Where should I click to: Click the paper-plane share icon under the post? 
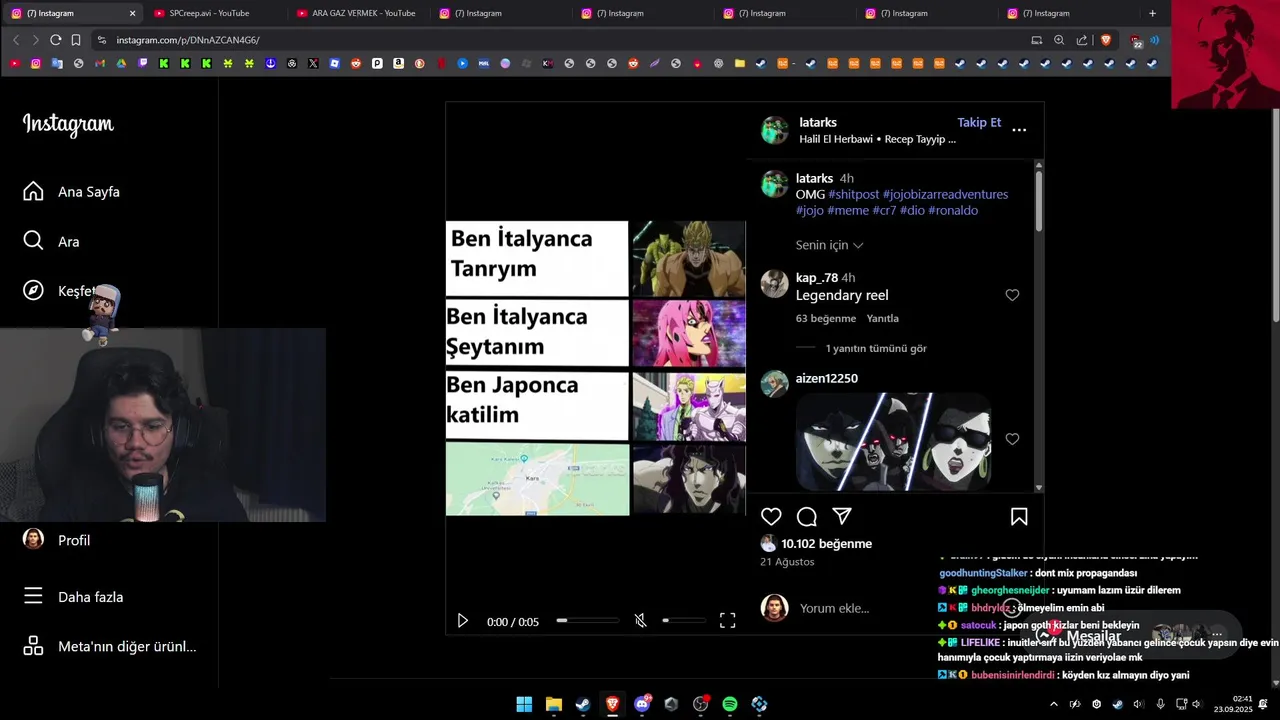(842, 516)
